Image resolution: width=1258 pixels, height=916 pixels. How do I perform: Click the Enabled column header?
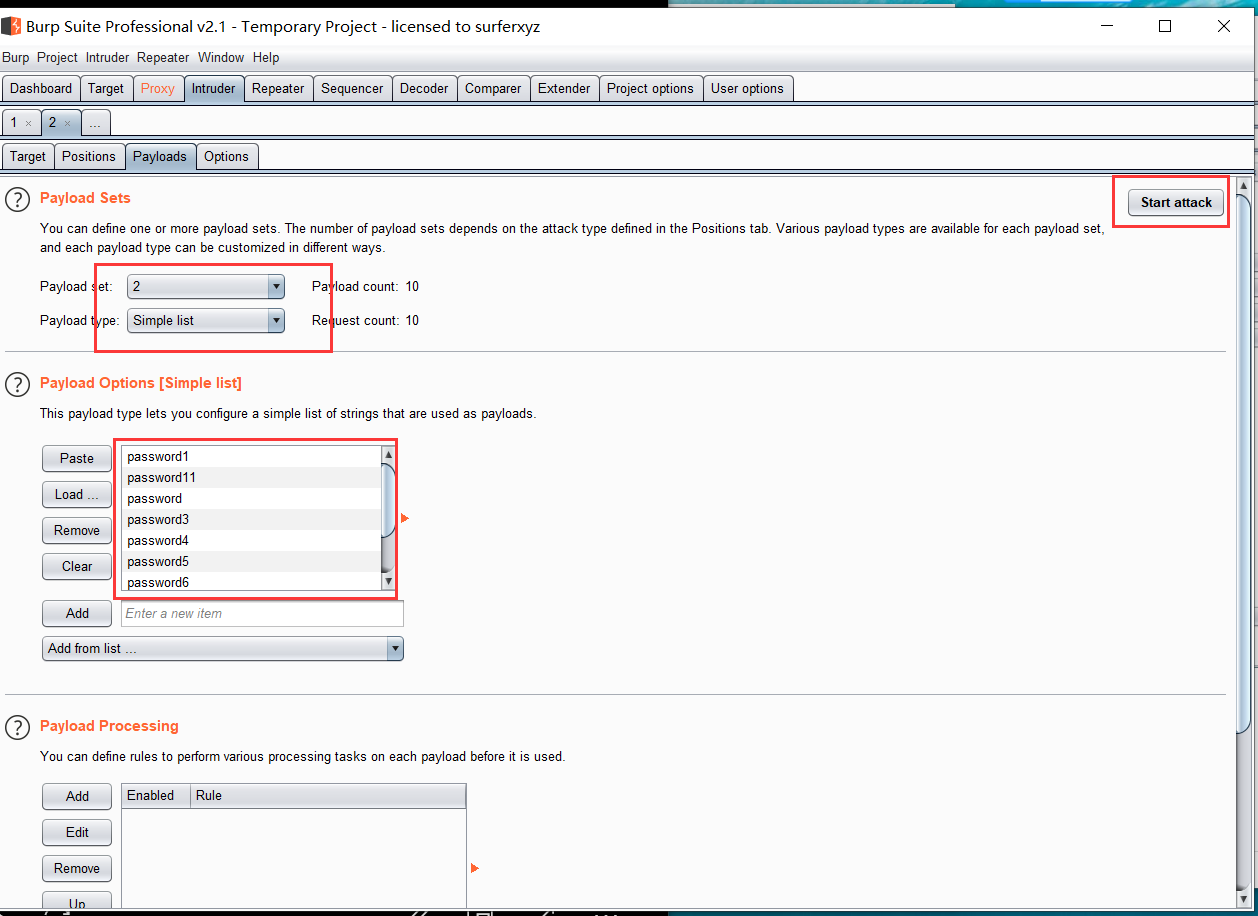point(156,796)
